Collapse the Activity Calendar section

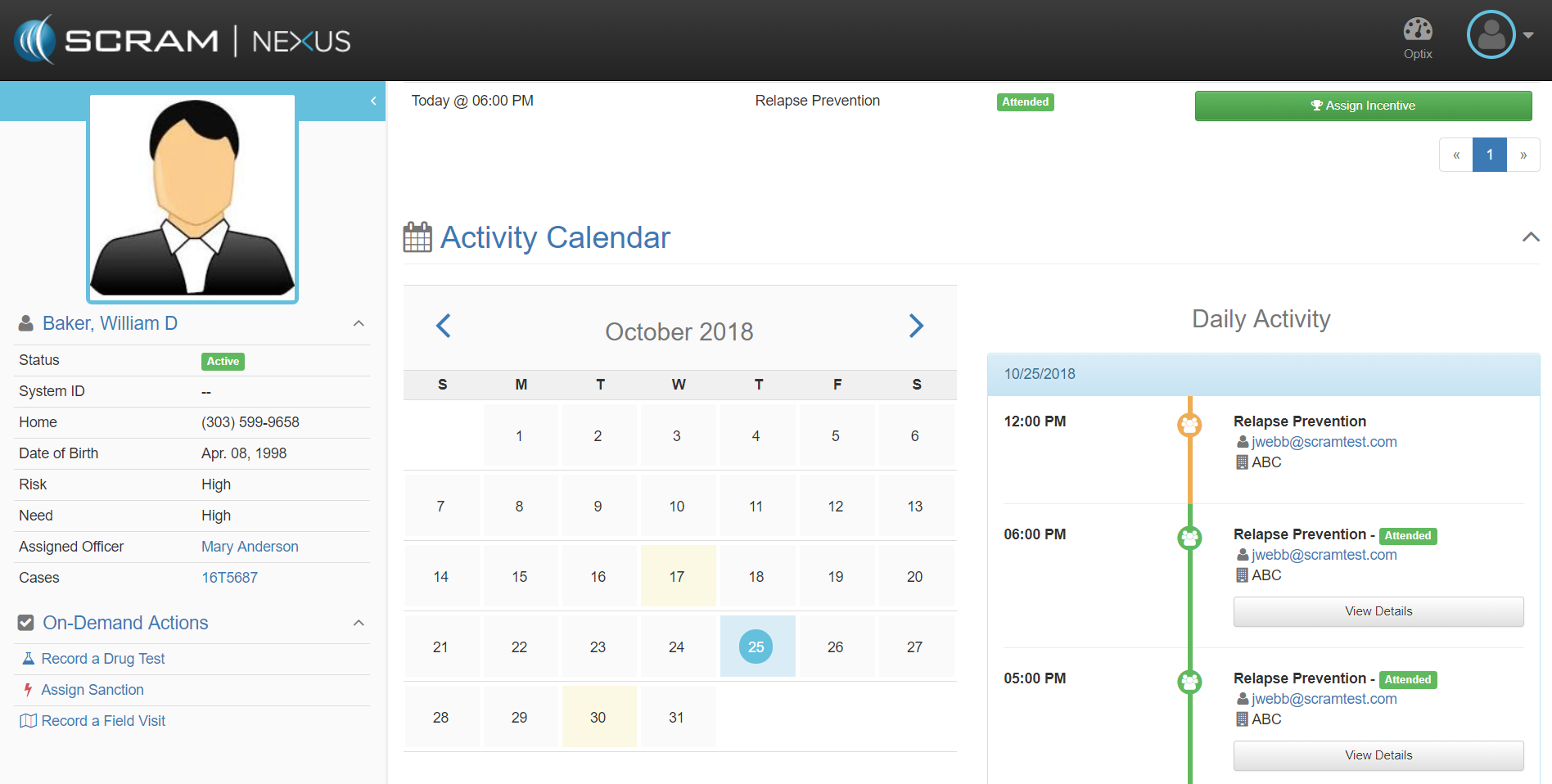click(x=1530, y=237)
